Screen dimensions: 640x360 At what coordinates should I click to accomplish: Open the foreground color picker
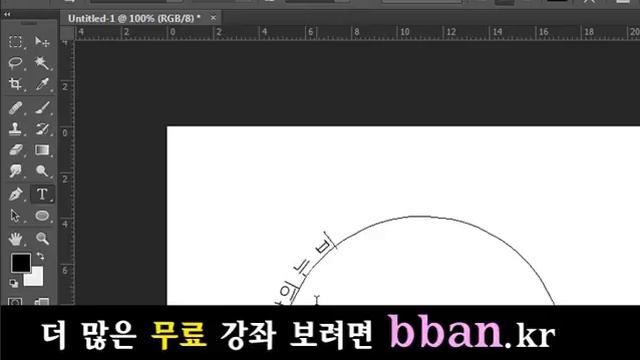(20, 262)
